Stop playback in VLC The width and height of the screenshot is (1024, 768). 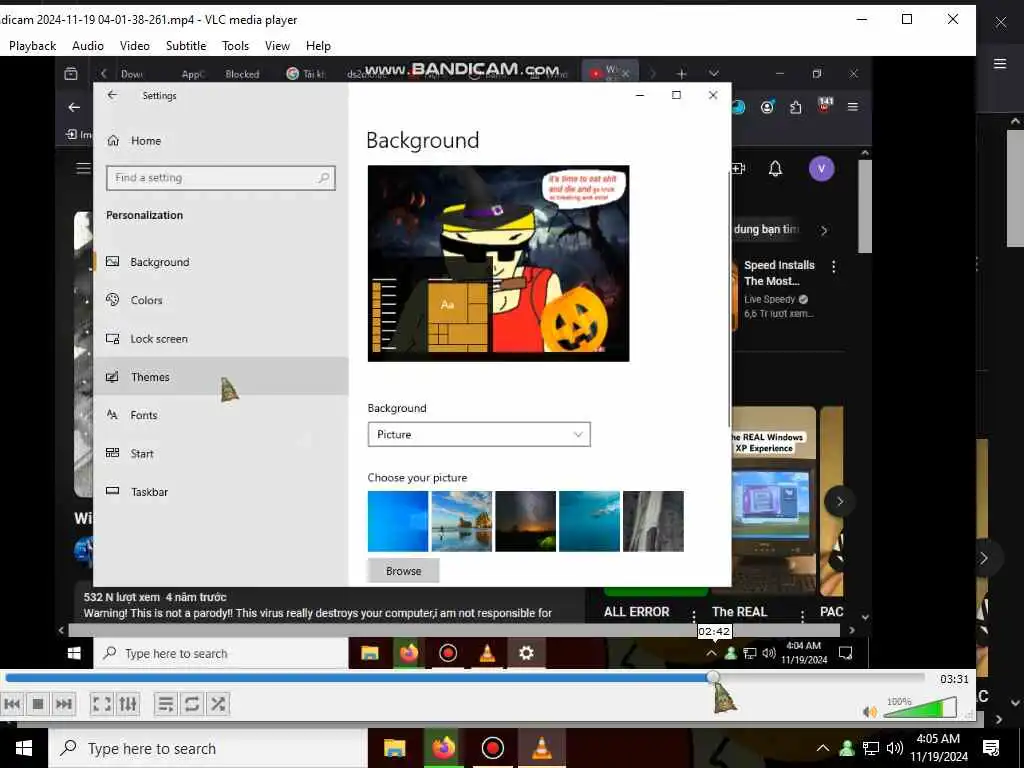click(x=38, y=704)
